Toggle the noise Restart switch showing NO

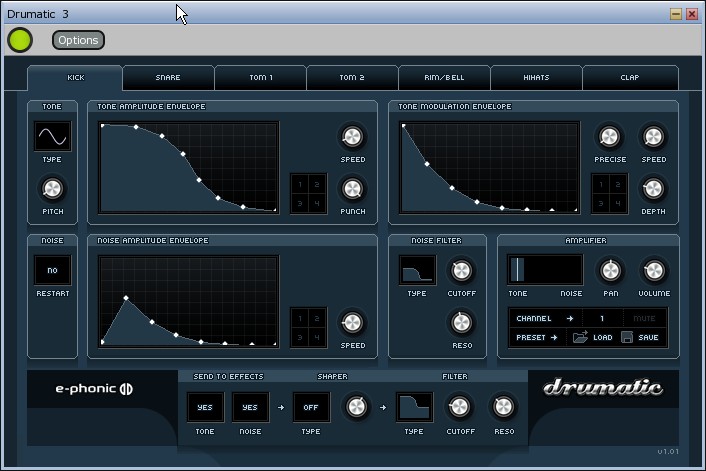53,270
